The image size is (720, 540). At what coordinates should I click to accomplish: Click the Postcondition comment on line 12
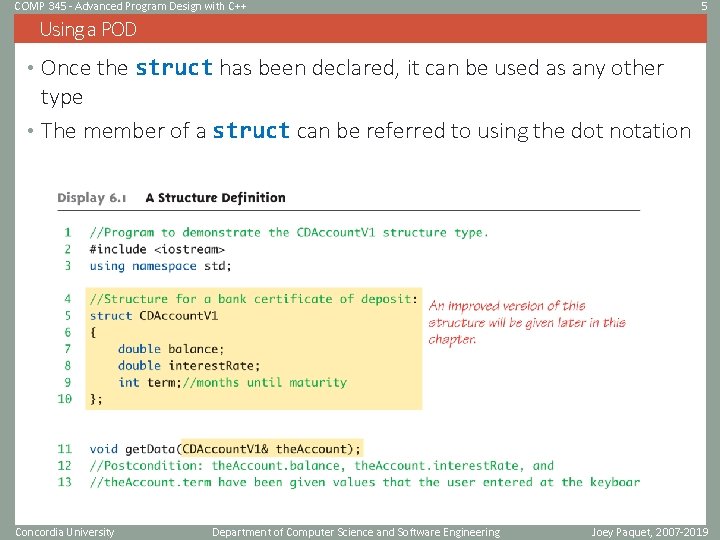point(321,466)
